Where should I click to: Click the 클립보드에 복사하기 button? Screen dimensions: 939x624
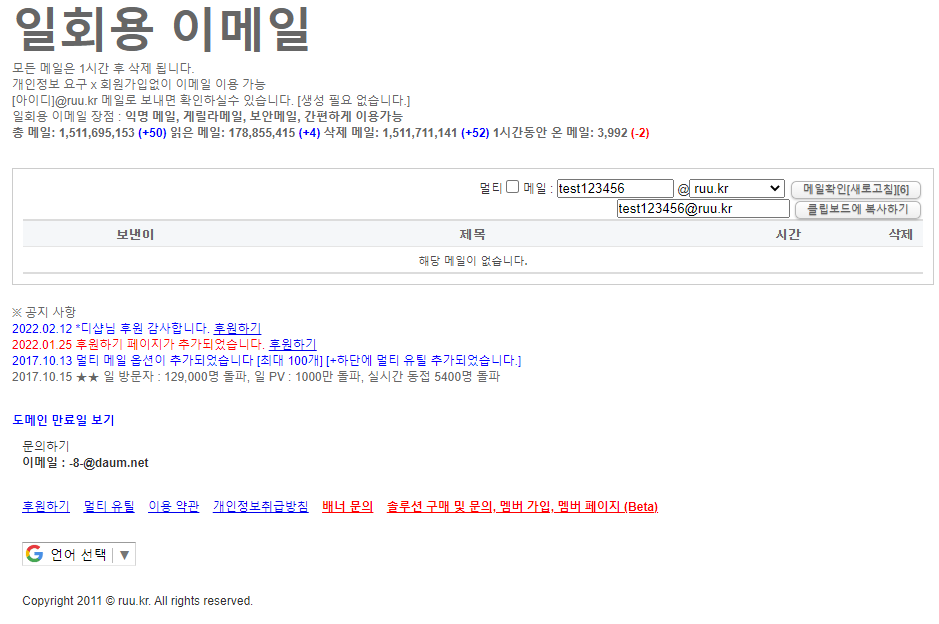857,209
